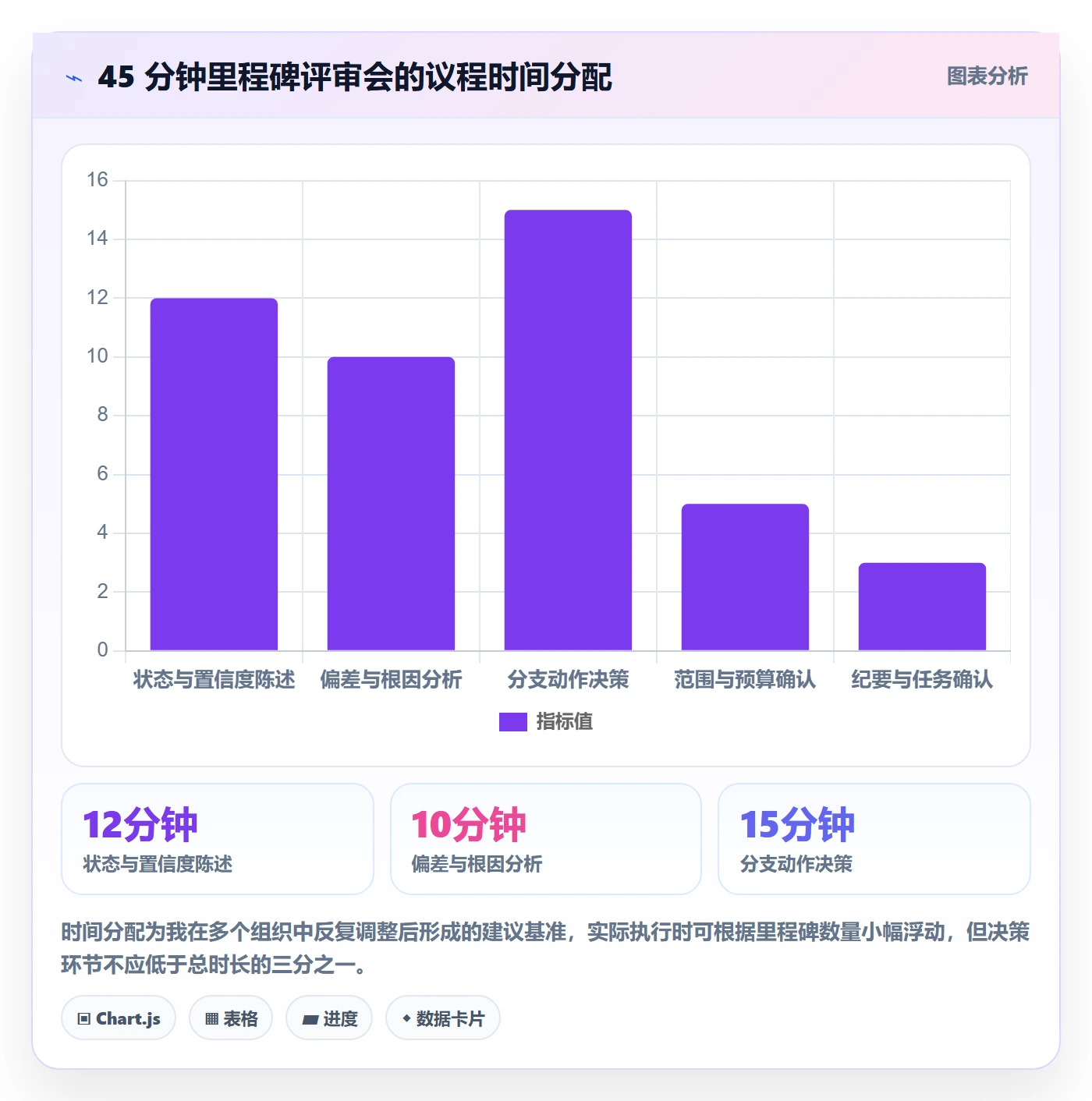Click the y-axis tick label 0
This screenshot has width=1092, height=1101.
[103, 650]
